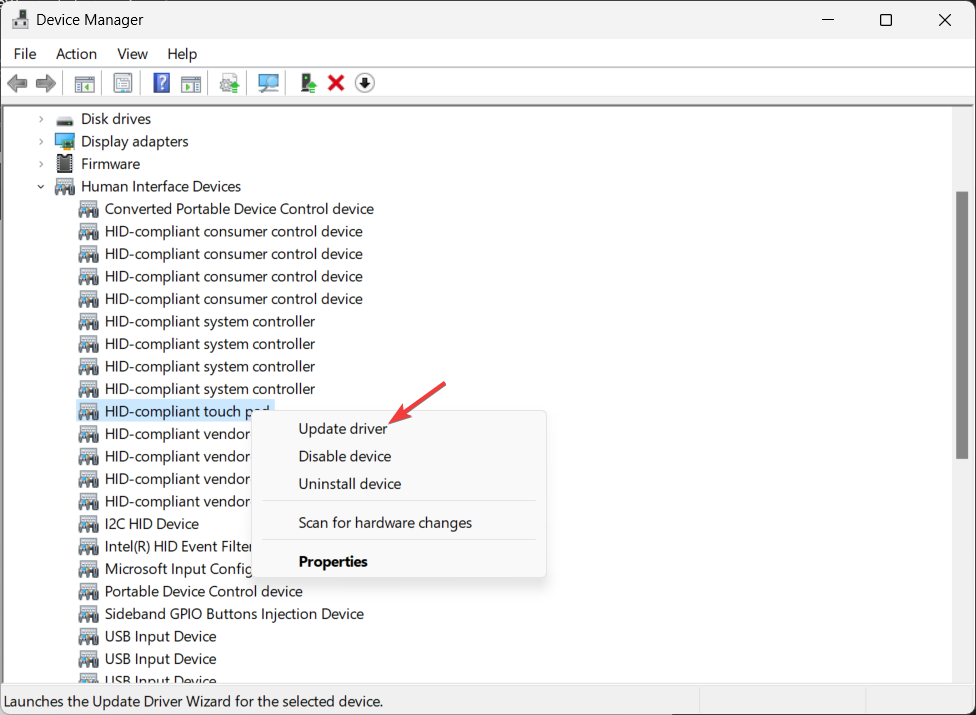
Task: Open the View menu
Action: (133, 54)
